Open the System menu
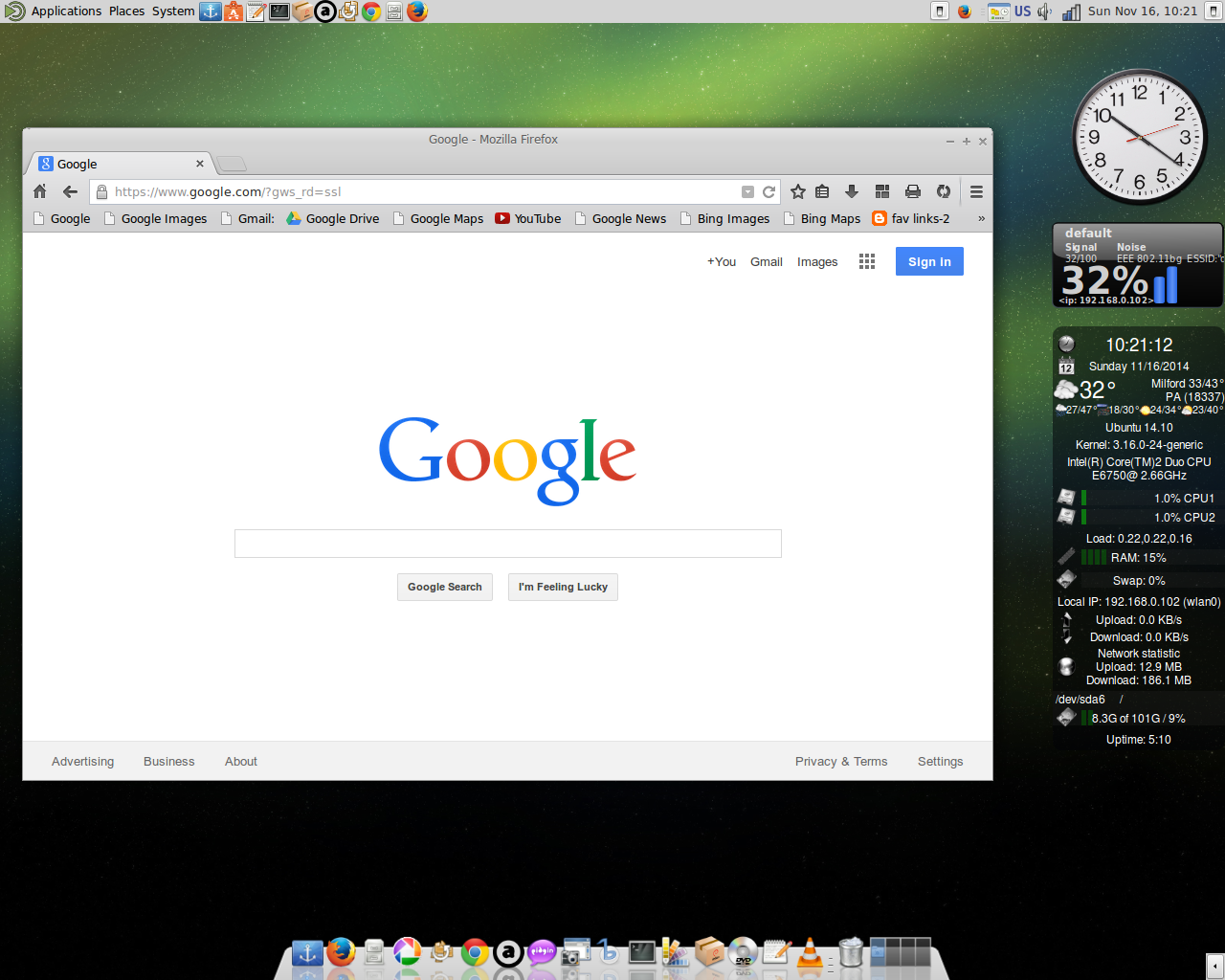The width and height of the screenshot is (1225, 980). [173, 11]
